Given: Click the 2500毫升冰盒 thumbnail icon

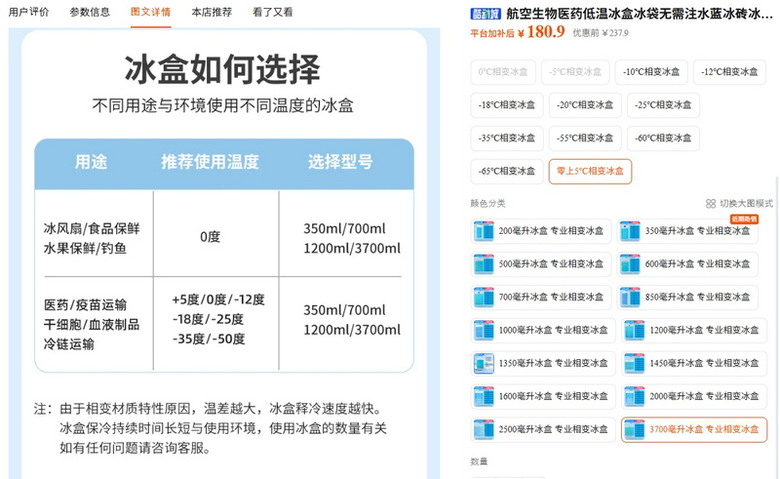Looking at the screenshot, I should 484,430.
